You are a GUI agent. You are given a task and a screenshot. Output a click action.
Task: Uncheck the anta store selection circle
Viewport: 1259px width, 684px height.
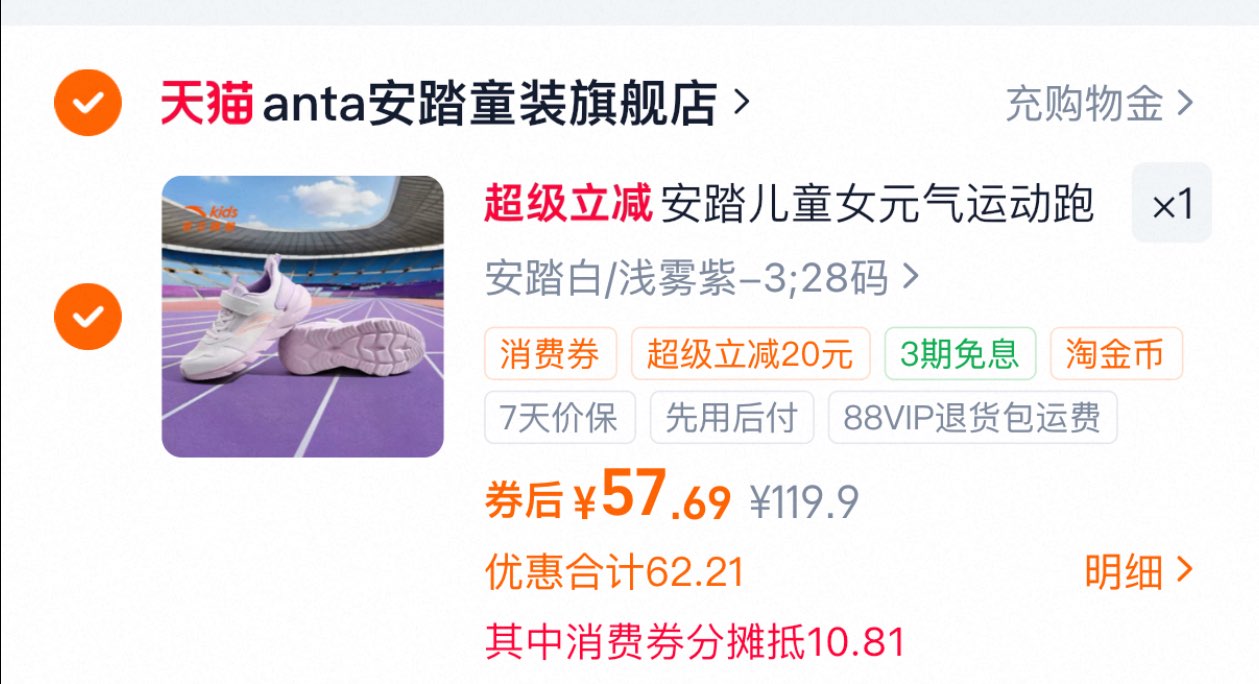[x=88, y=102]
